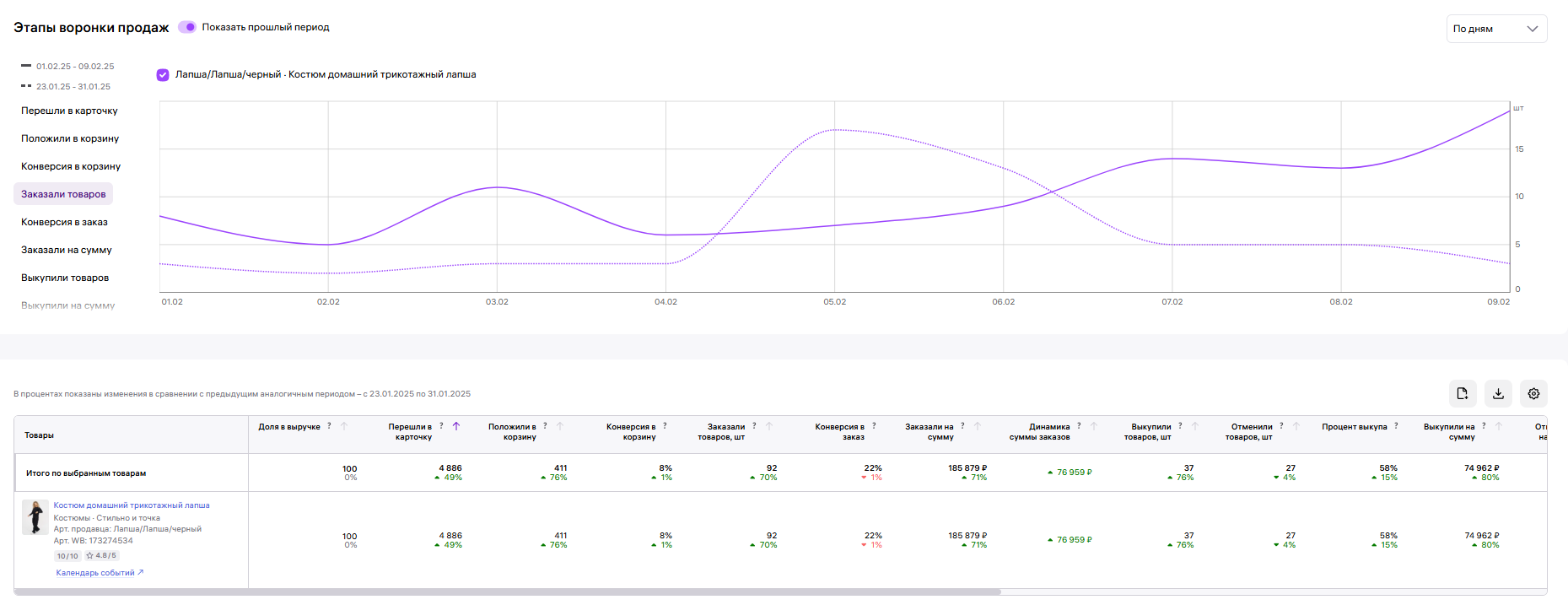Click the table's horizontal scrollbar
The width and height of the screenshot is (1568, 605).
[x=507, y=591]
